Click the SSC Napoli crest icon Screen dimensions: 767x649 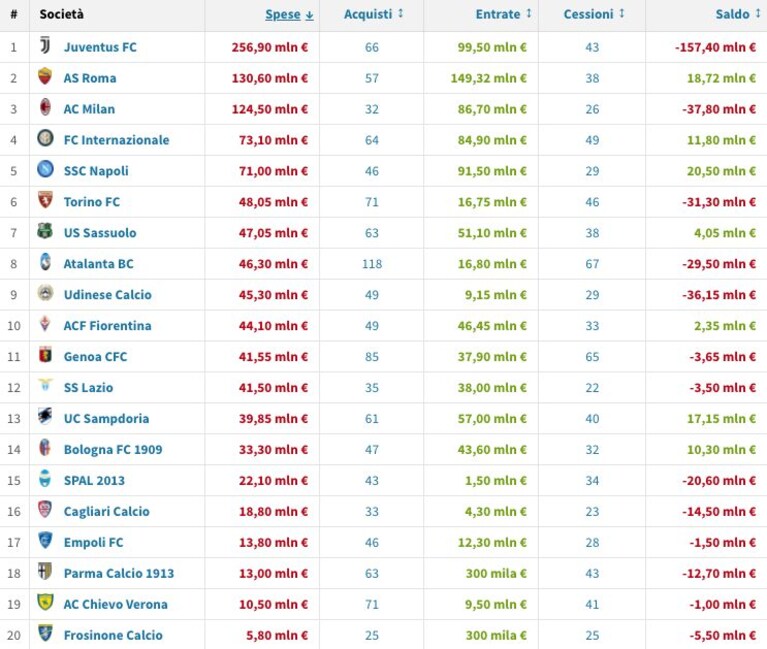click(x=45, y=169)
